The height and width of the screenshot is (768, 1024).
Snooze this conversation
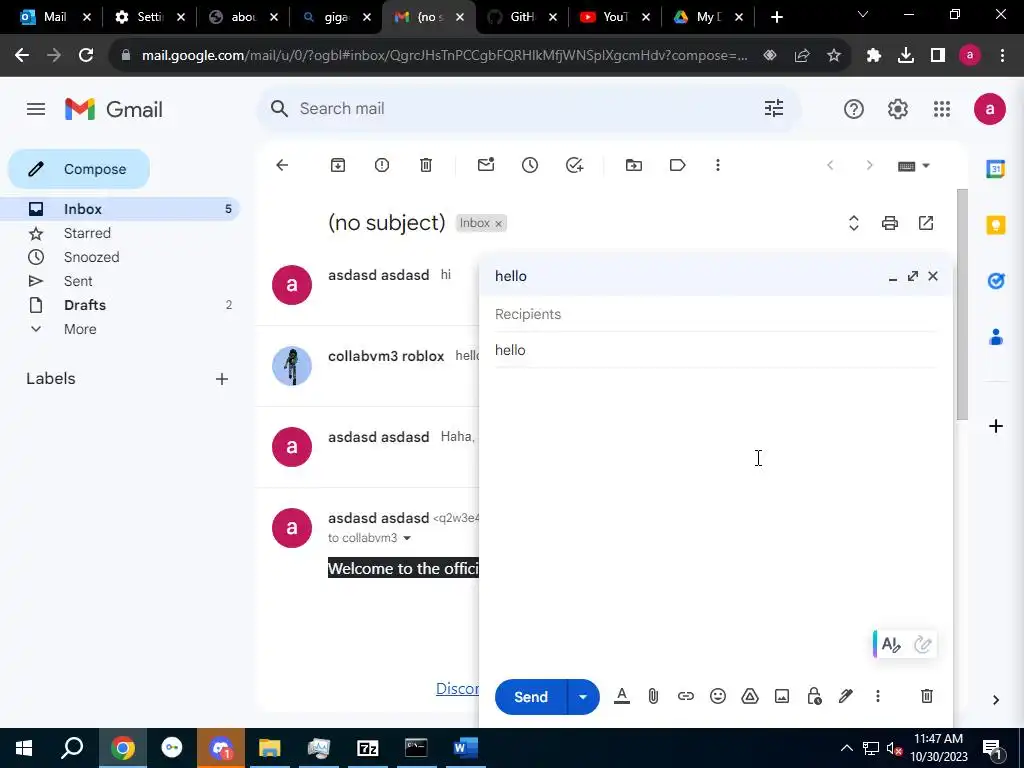530,165
